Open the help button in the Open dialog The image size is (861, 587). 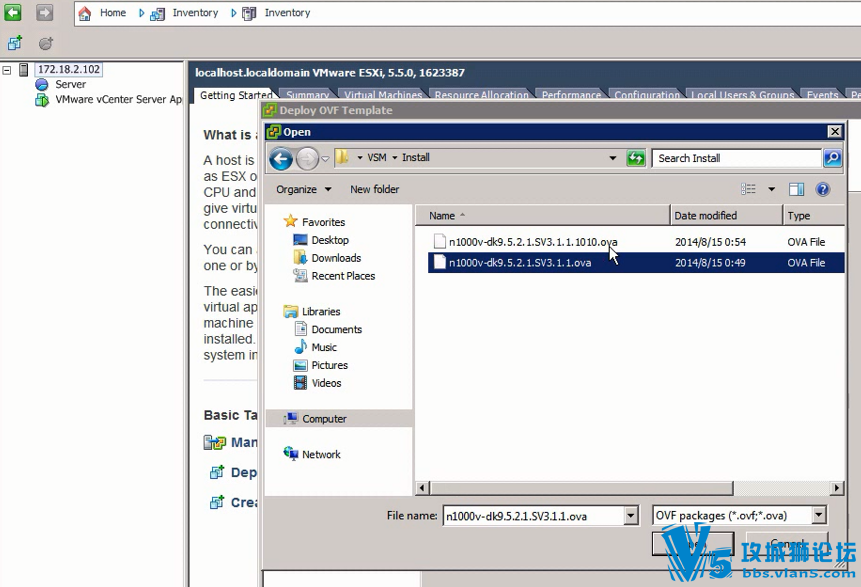tap(823, 189)
